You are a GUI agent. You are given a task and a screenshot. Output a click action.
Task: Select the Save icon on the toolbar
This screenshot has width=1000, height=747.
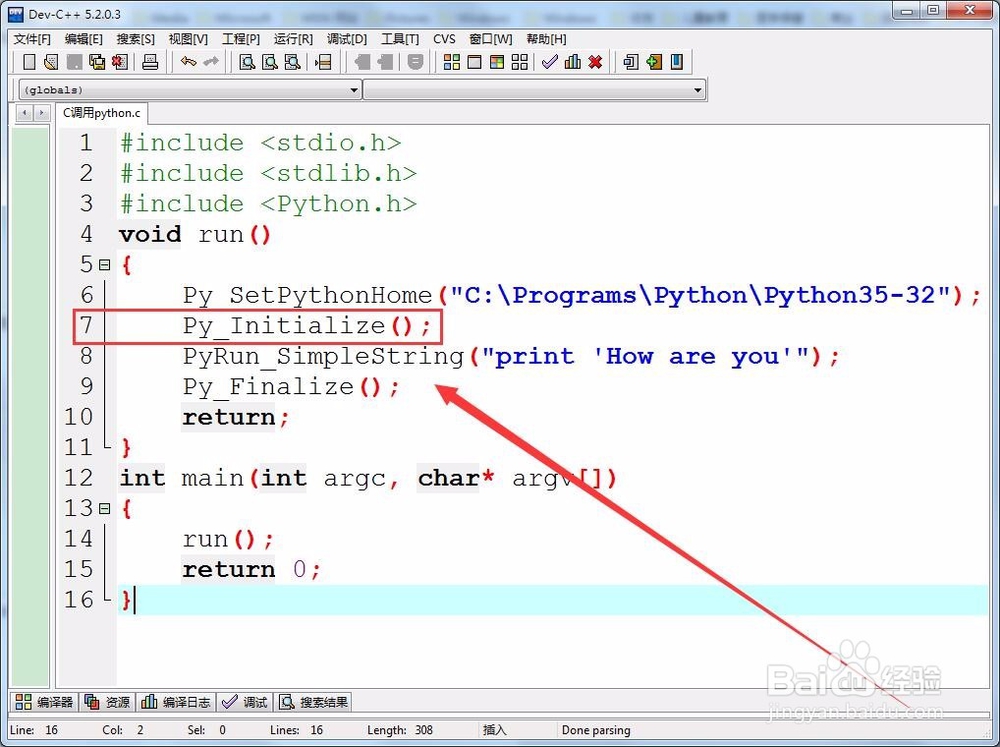[x=74, y=62]
